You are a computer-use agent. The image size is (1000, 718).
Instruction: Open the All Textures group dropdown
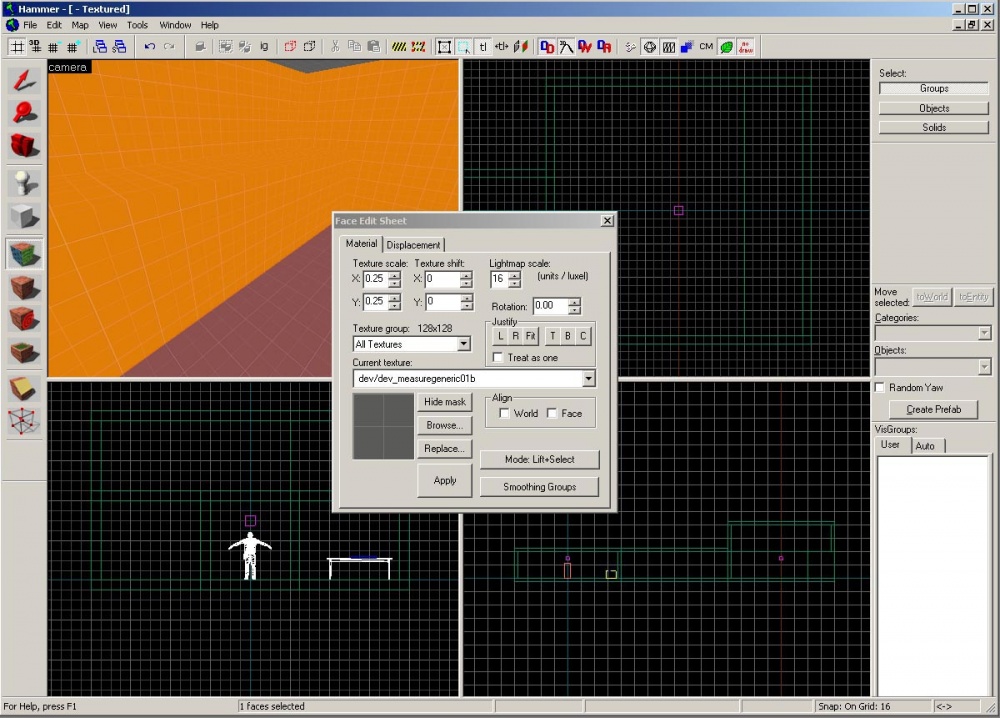click(x=463, y=344)
